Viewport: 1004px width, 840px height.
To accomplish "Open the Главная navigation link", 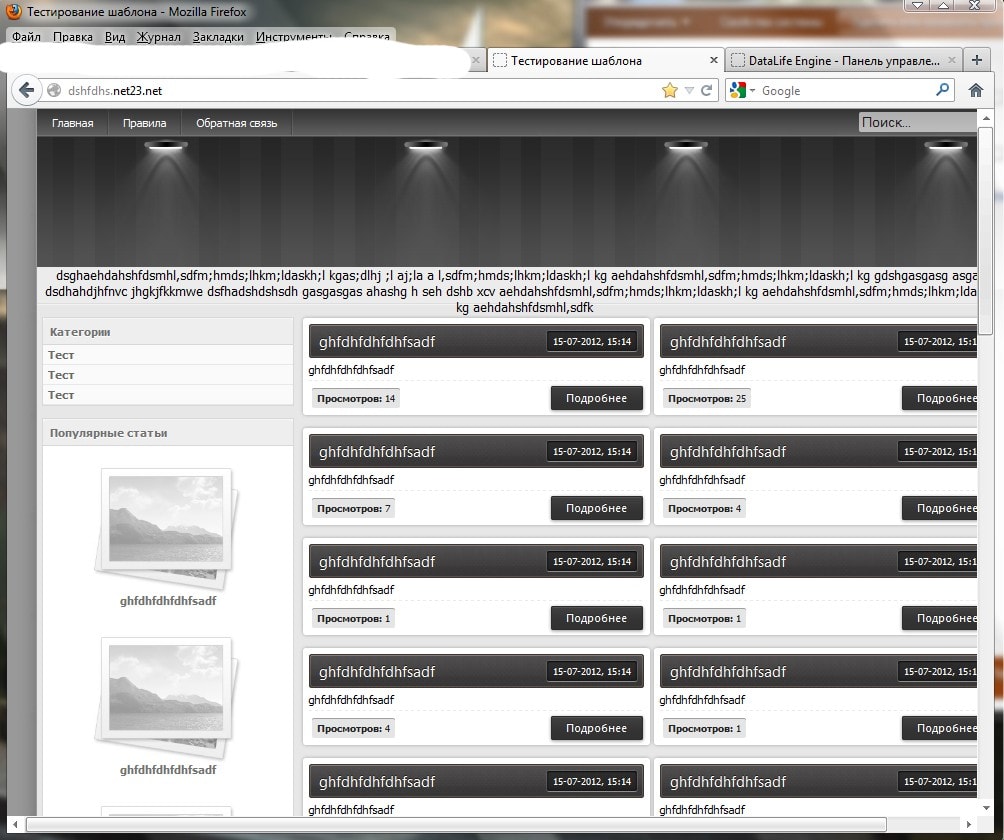I will click(72, 123).
